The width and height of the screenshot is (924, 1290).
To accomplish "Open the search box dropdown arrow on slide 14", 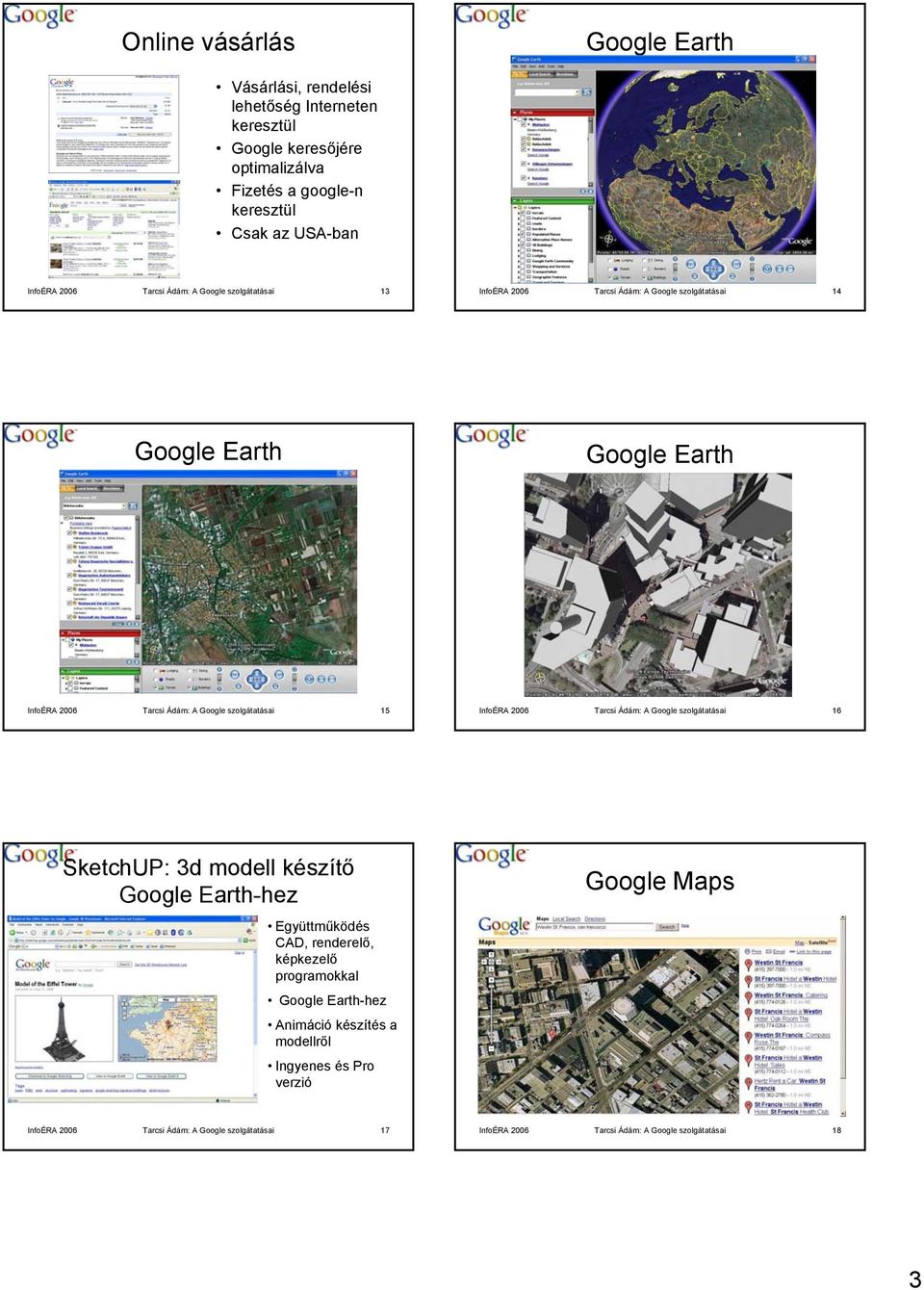I will [x=577, y=92].
